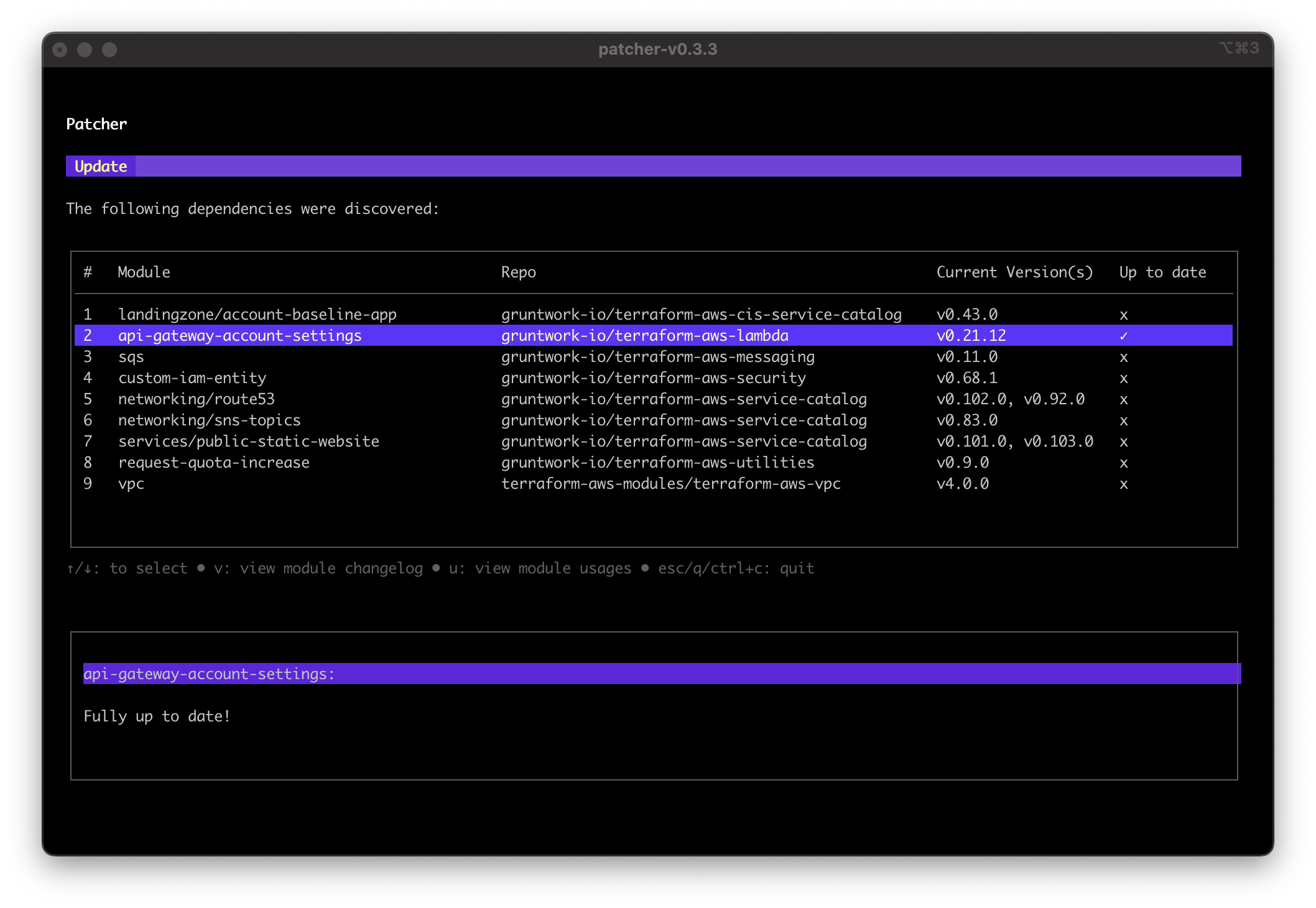Select the landingzone/account-baseline-app module row

pyautogui.click(x=257, y=314)
